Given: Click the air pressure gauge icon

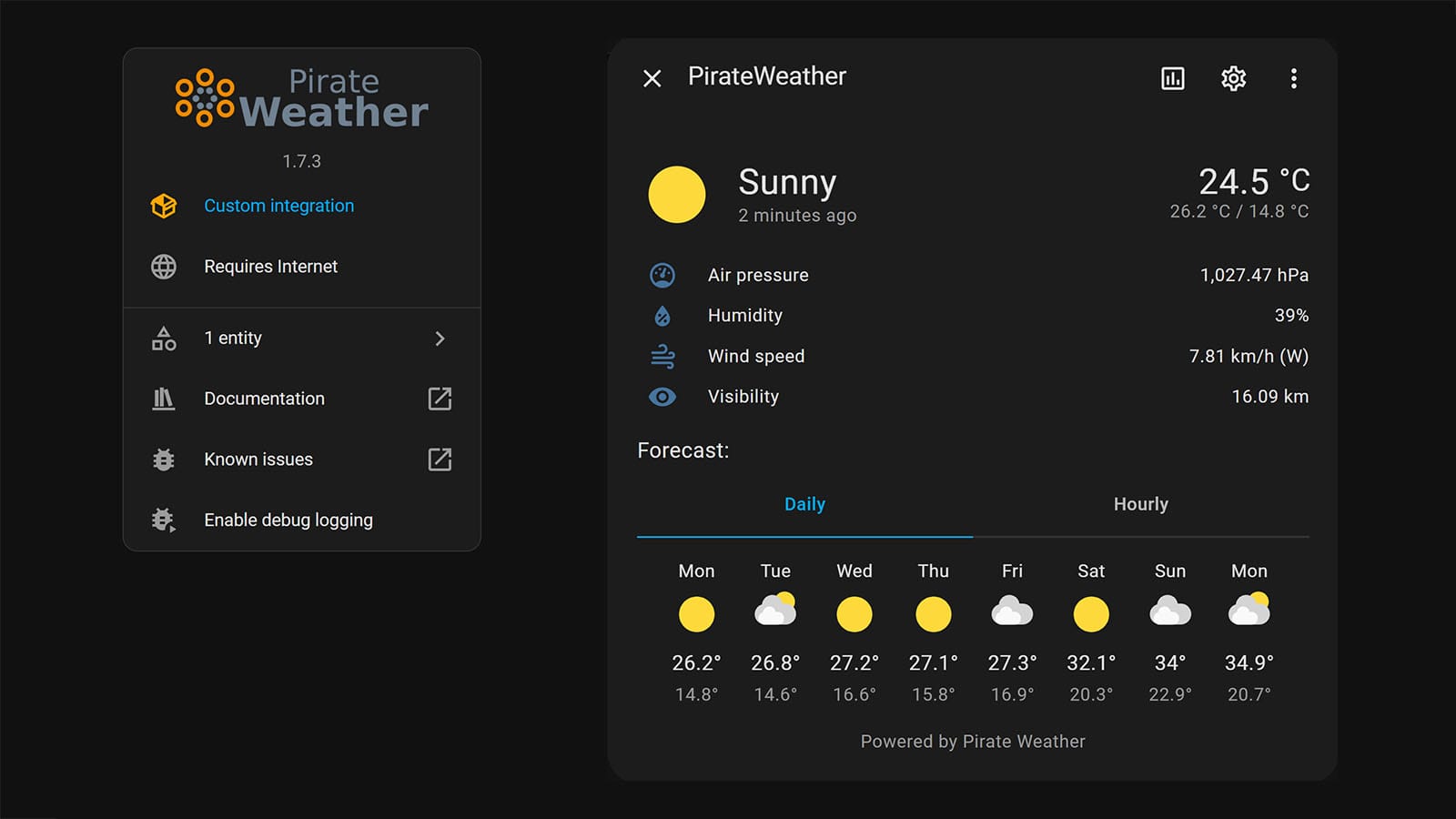Looking at the screenshot, I should [662, 275].
